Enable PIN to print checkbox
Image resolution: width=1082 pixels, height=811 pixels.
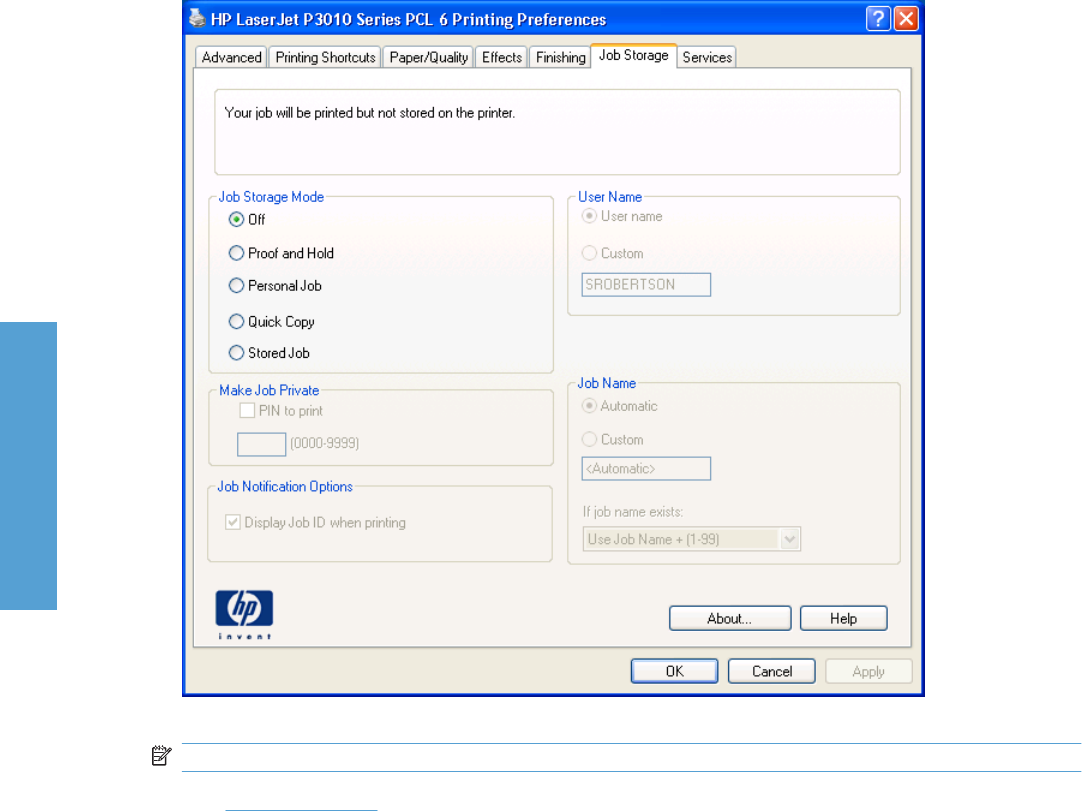pyautogui.click(x=247, y=411)
